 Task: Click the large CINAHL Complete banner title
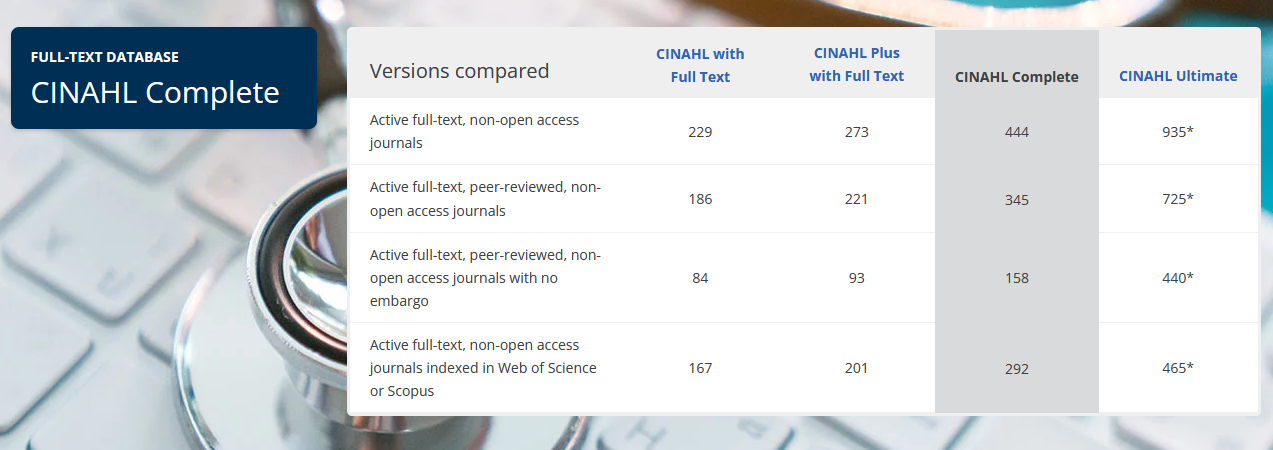[x=155, y=93]
